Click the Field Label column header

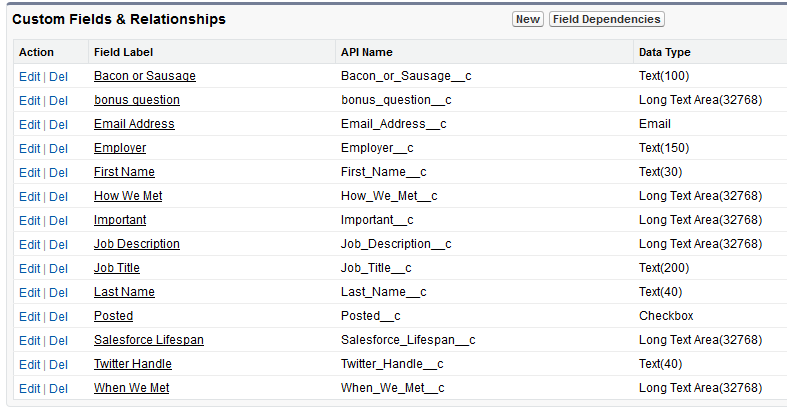tap(123, 52)
